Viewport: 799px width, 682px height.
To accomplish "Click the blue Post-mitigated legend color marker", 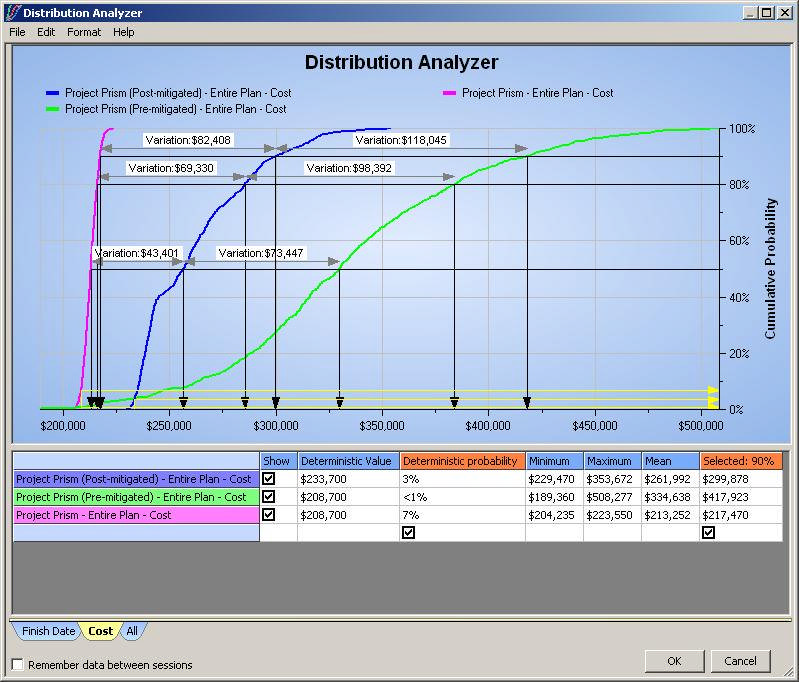I will (52, 93).
